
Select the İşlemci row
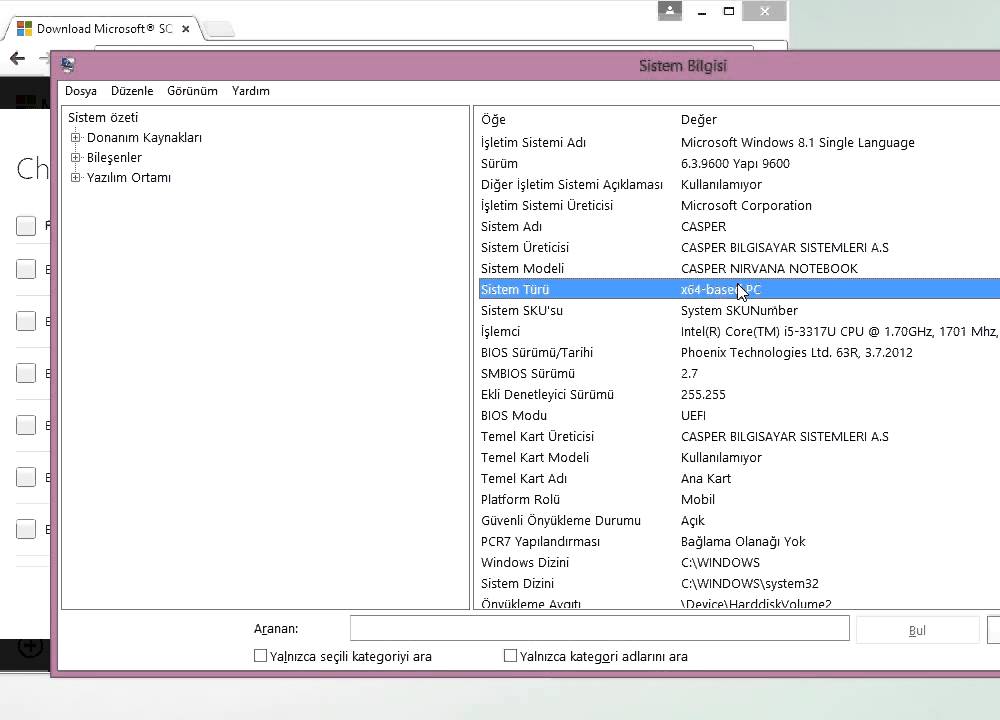(739, 332)
